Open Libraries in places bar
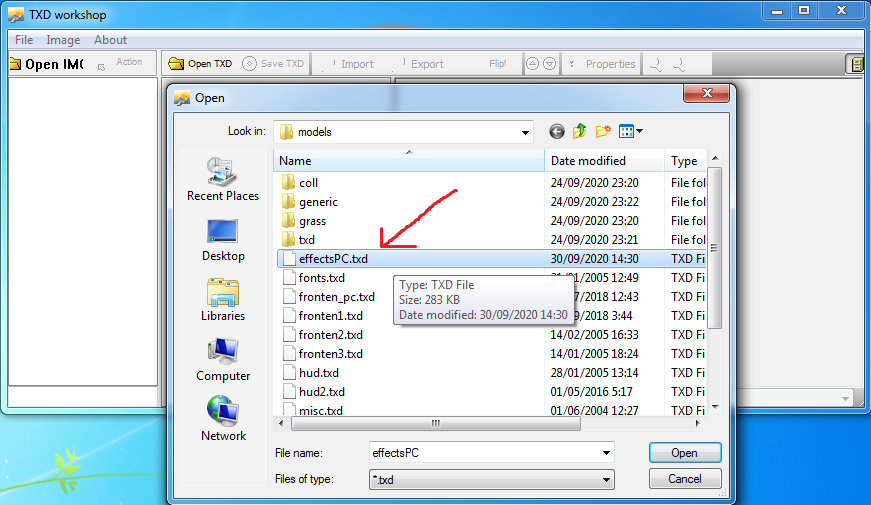 [x=223, y=300]
